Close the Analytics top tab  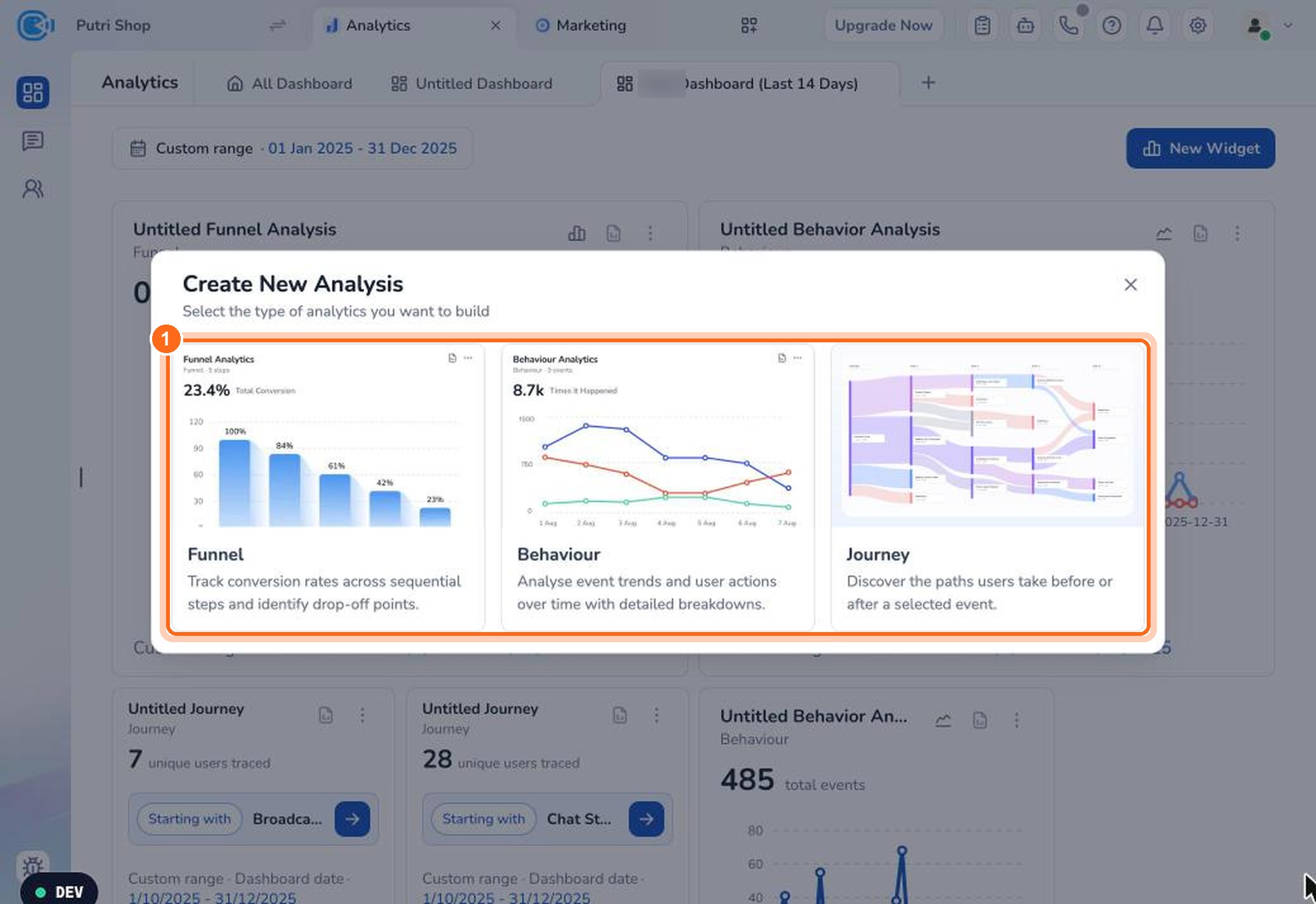coord(496,25)
